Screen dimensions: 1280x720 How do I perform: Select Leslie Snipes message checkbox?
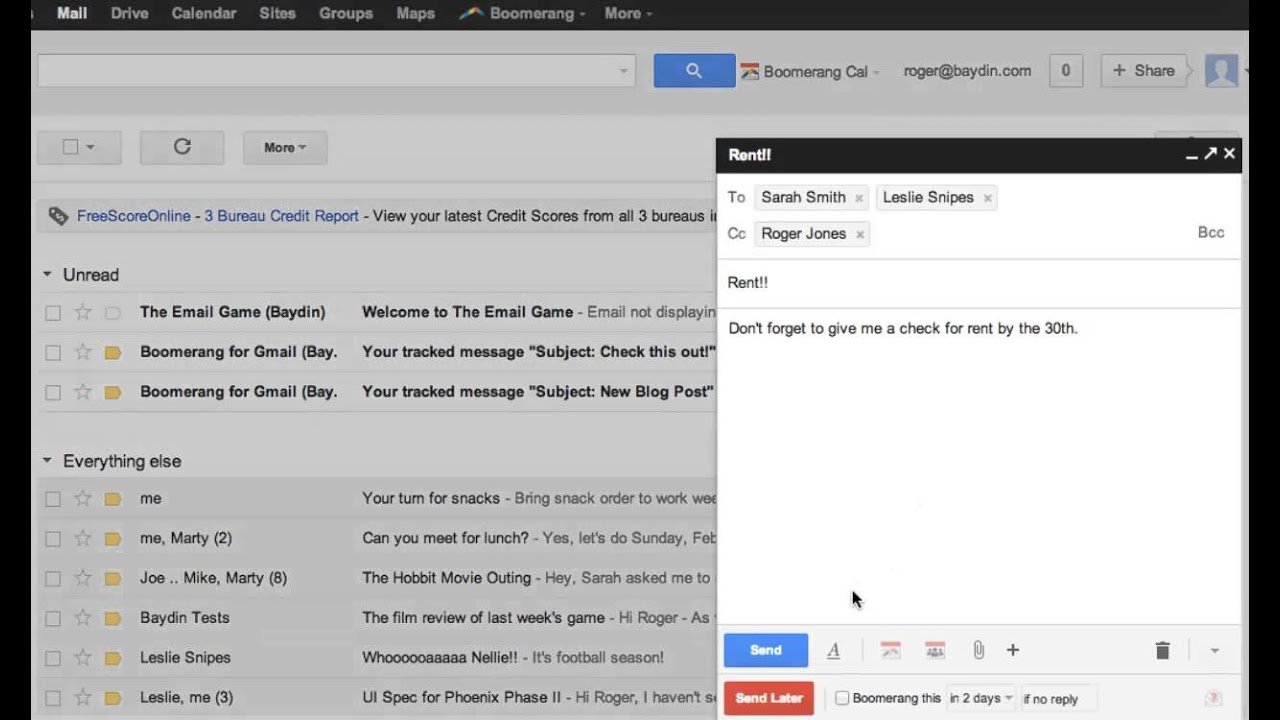coord(53,659)
